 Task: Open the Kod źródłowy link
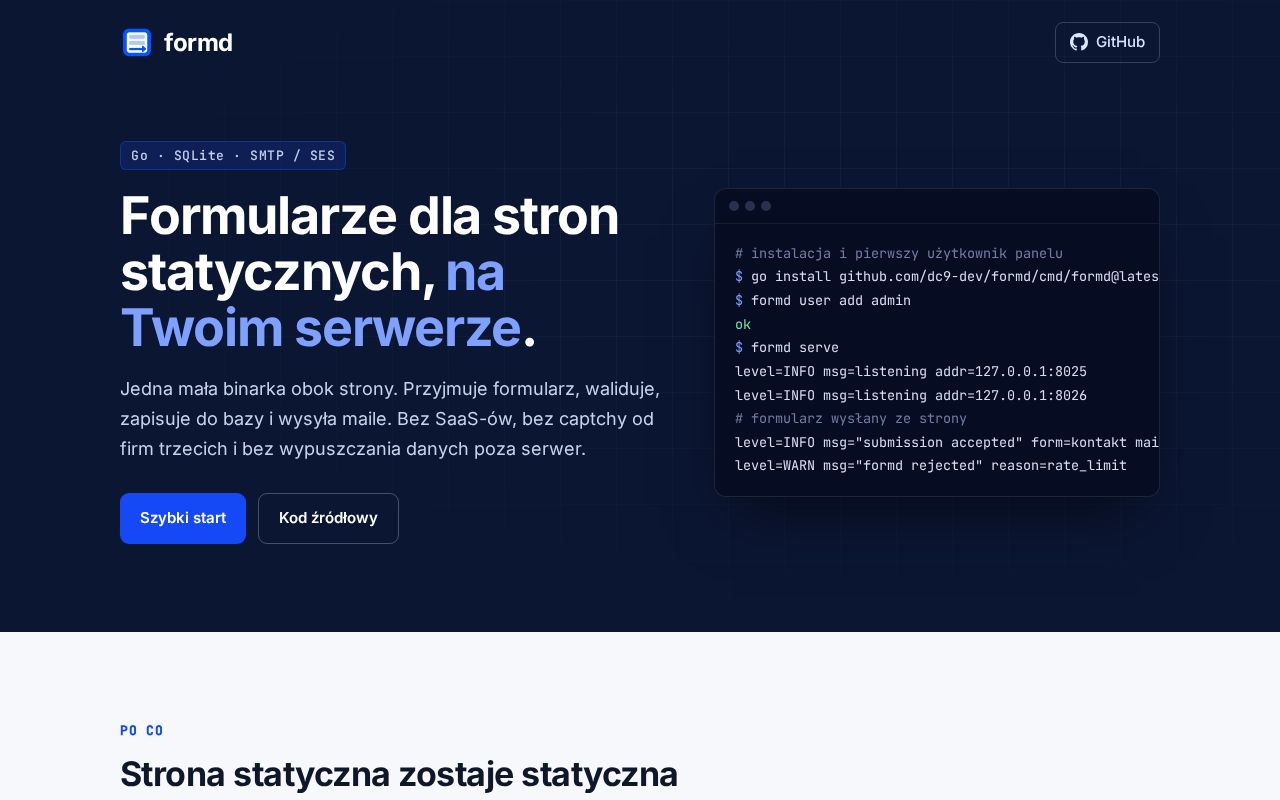[328, 518]
